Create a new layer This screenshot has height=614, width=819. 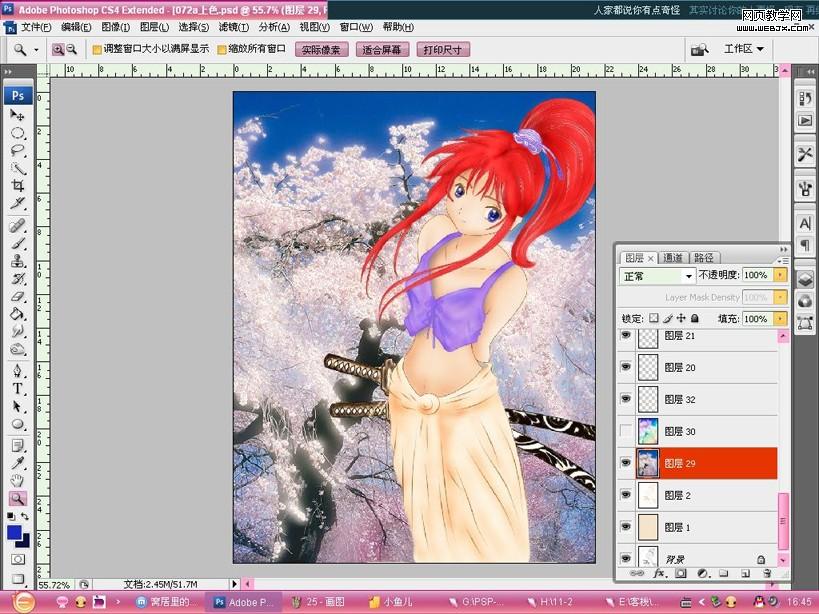745,573
